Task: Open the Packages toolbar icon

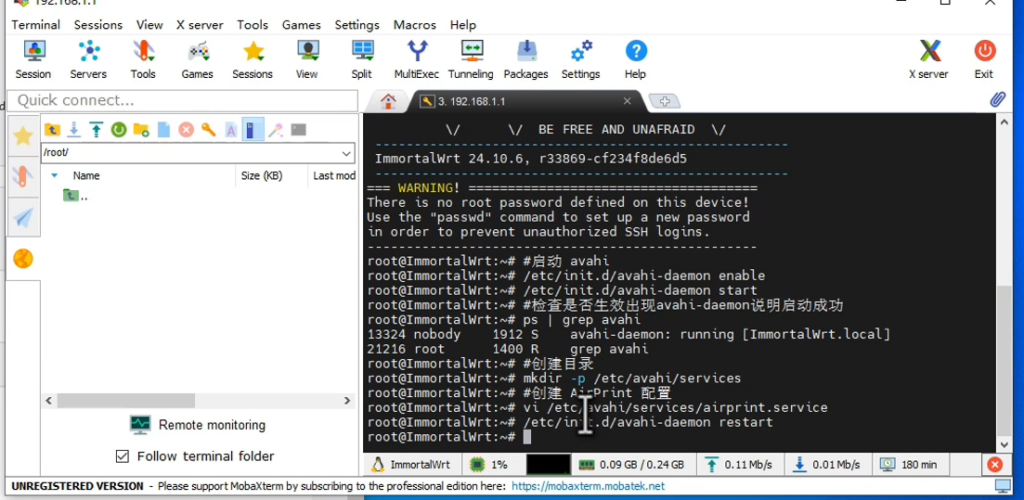Action: (x=526, y=59)
